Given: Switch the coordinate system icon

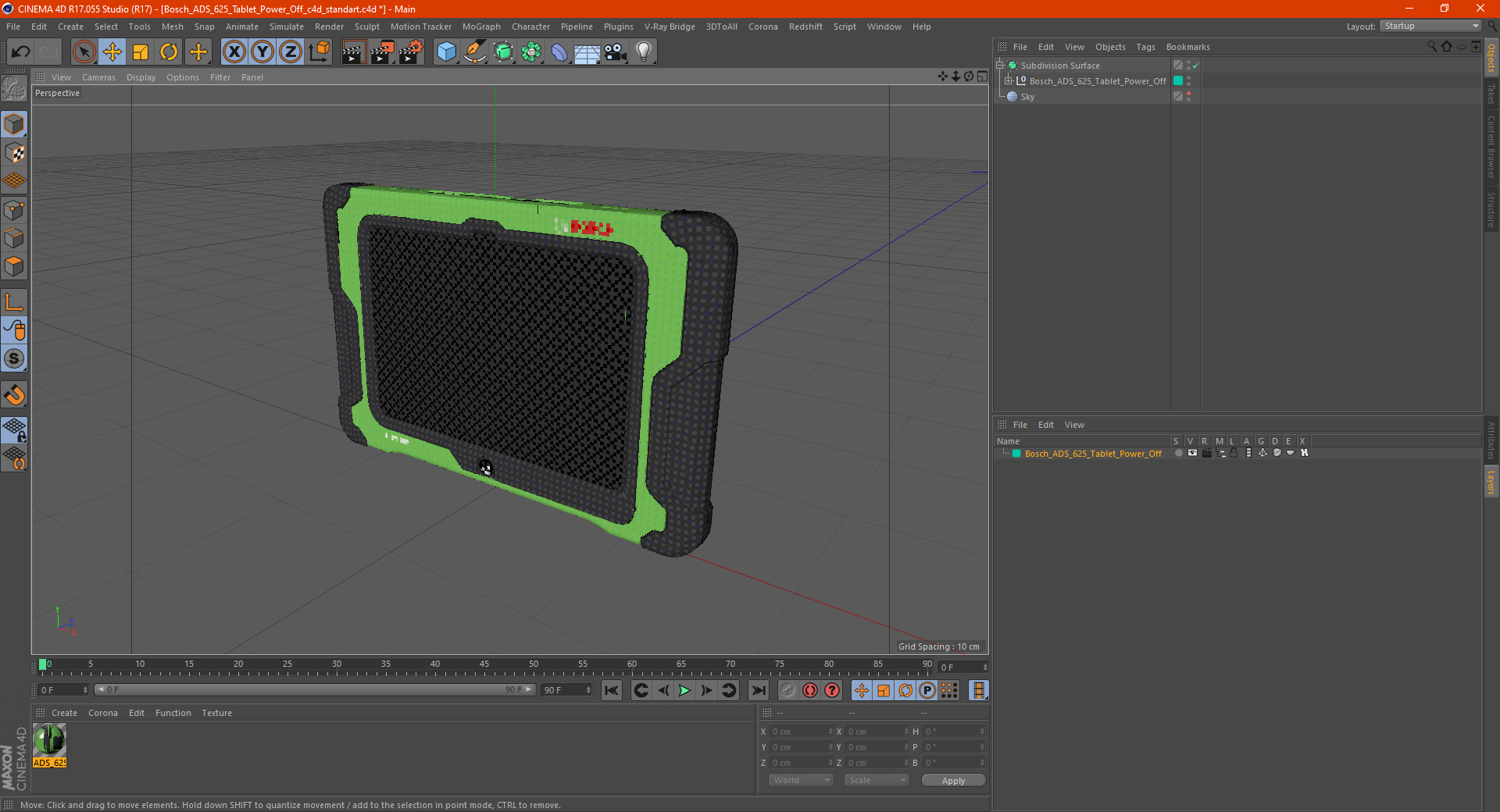Looking at the screenshot, I should tap(320, 52).
